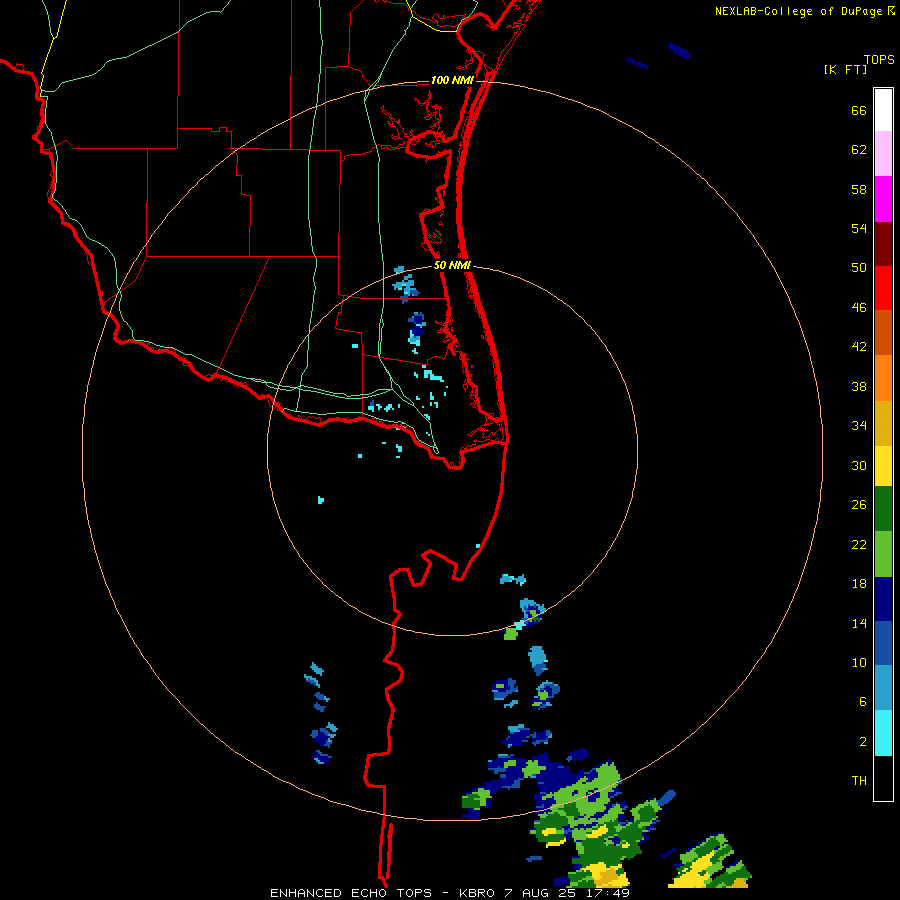Click the "30" legend label
Screen dimensions: 900x900
point(859,465)
